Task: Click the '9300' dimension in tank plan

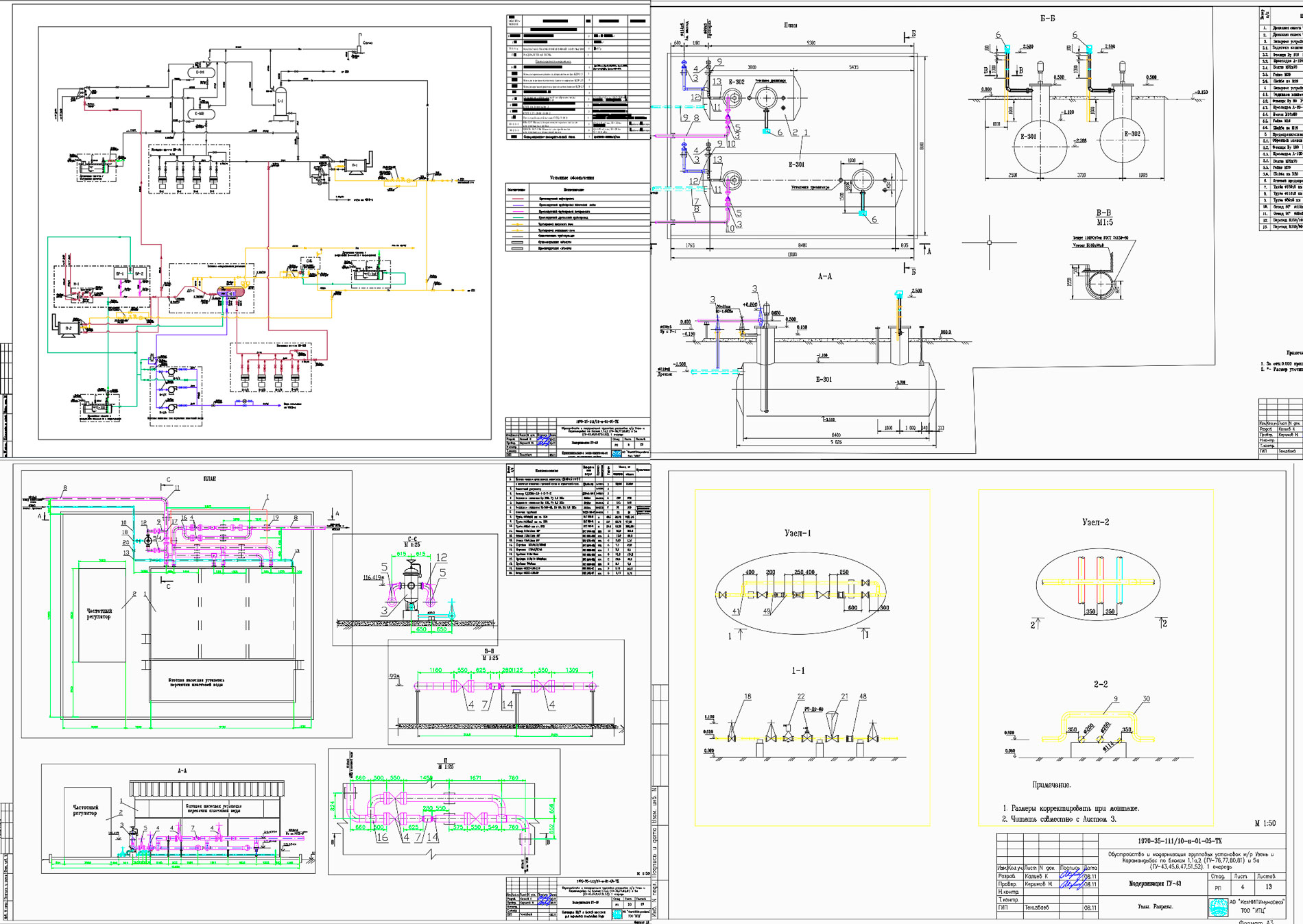Action: [811, 42]
